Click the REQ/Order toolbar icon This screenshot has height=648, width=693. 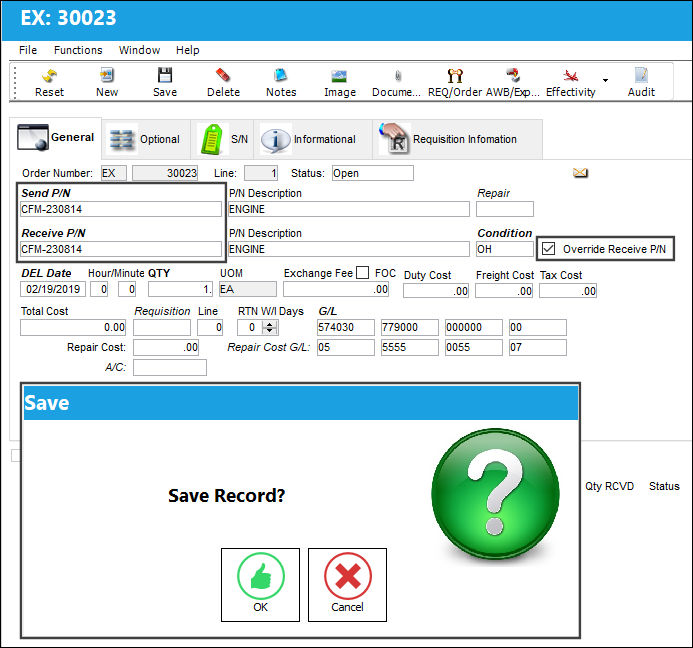(x=455, y=76)
